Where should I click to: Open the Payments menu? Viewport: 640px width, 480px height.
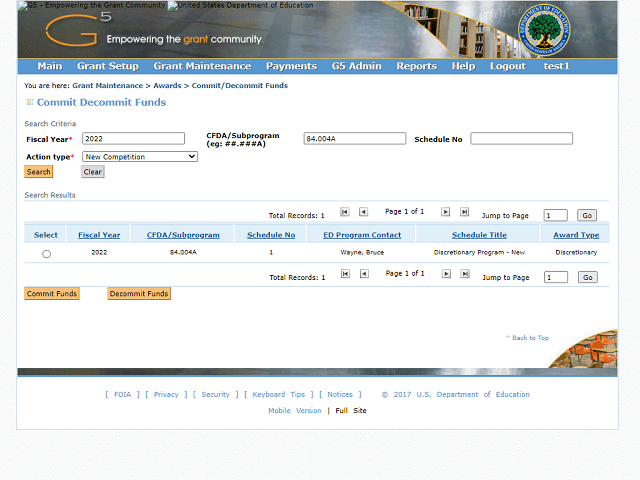(291, 66)
